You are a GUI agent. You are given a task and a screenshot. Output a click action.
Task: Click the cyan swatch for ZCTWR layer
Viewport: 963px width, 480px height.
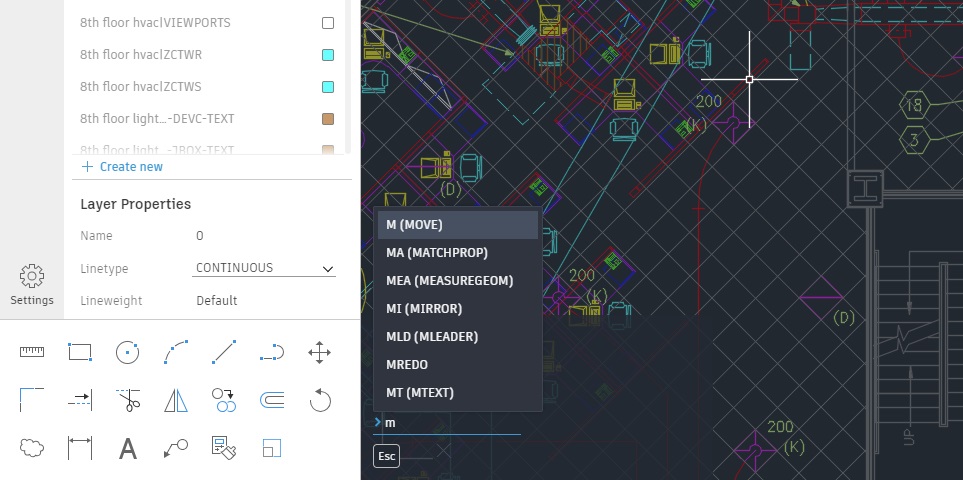tap(328, 55)
